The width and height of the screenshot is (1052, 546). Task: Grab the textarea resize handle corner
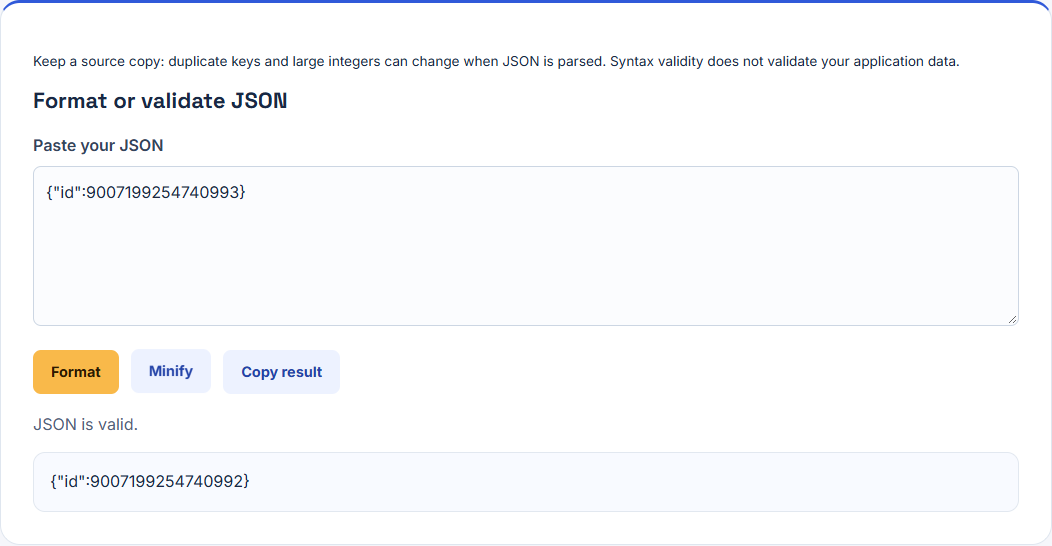[1012, 319]
